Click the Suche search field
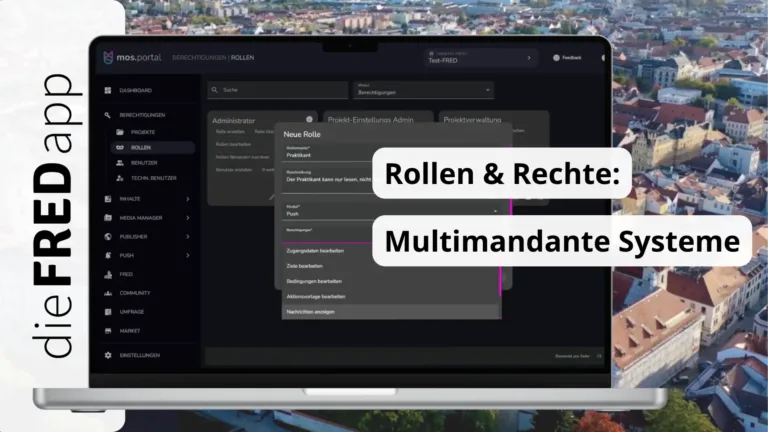Viewport: 768px width, 432px height. point(278,90)
